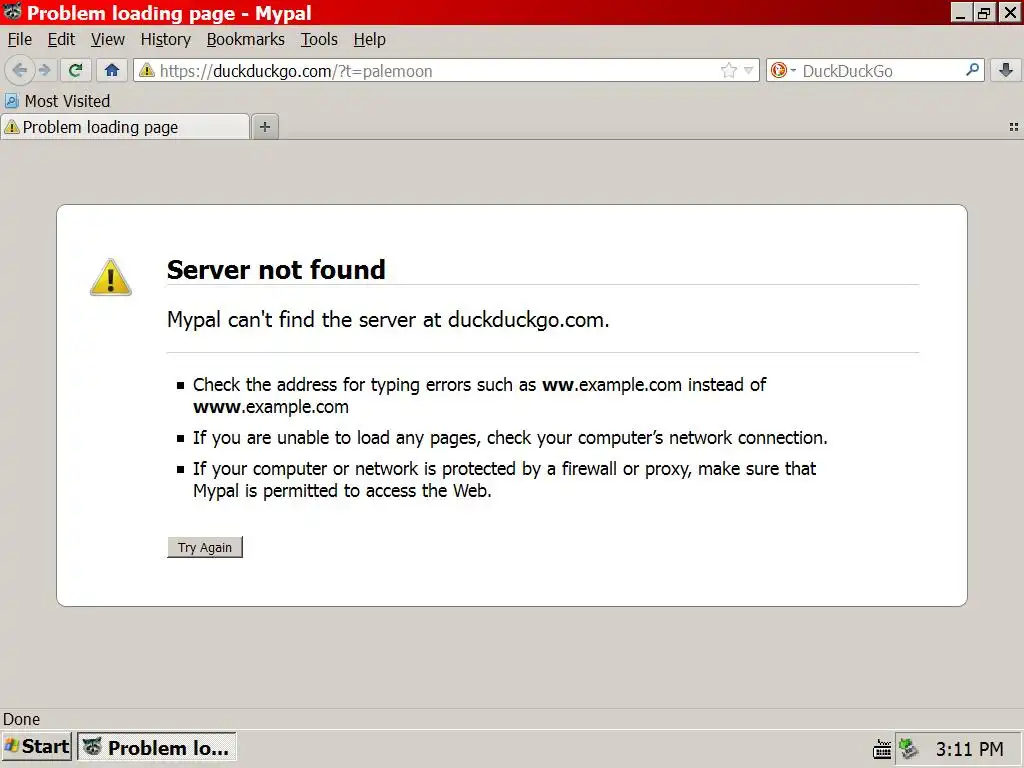Bookmark this page with the star icon
This screenshot has height=768, width=1024.
pyautogui.click(x=729, y=70)
